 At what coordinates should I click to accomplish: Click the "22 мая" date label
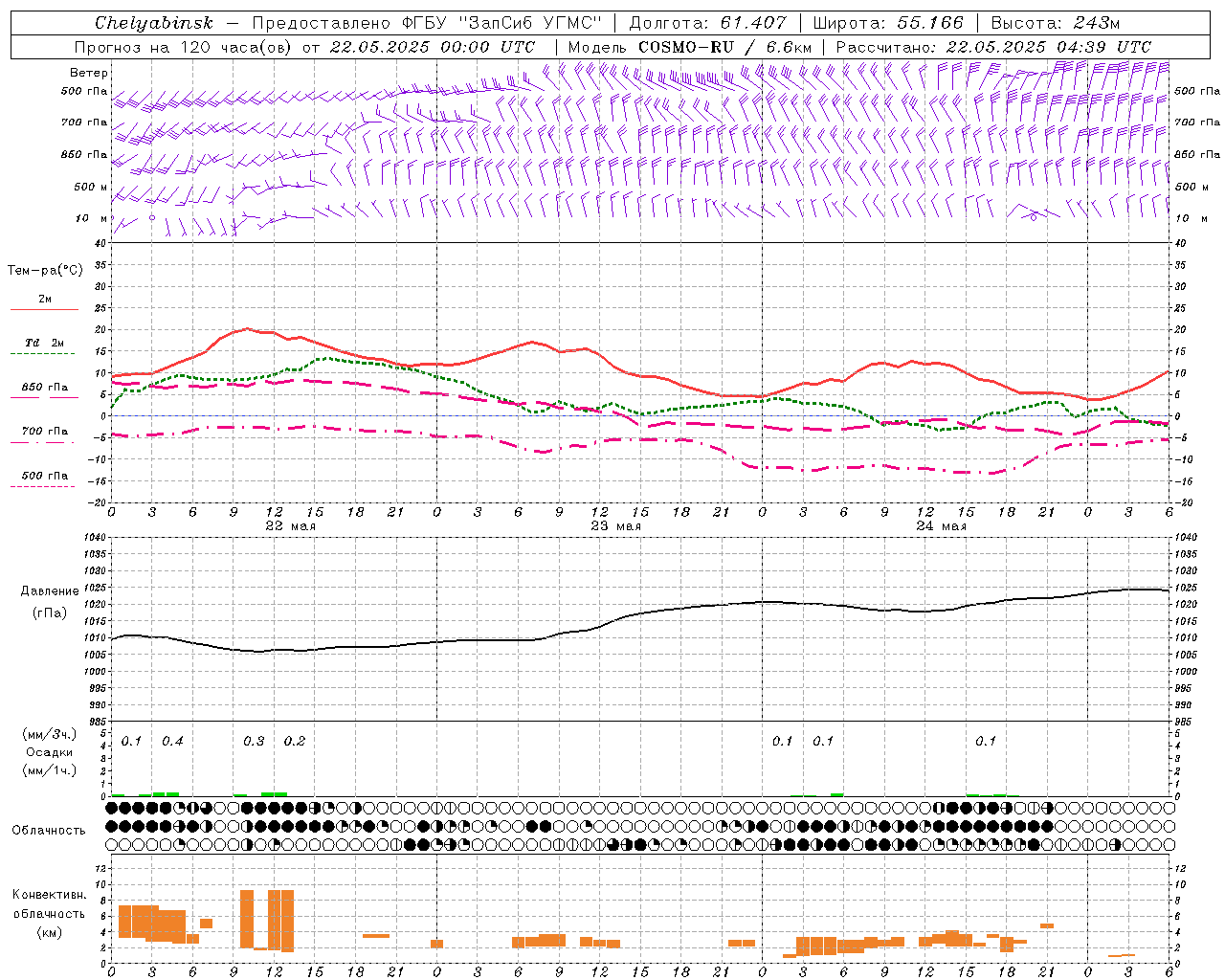point(291,526)
